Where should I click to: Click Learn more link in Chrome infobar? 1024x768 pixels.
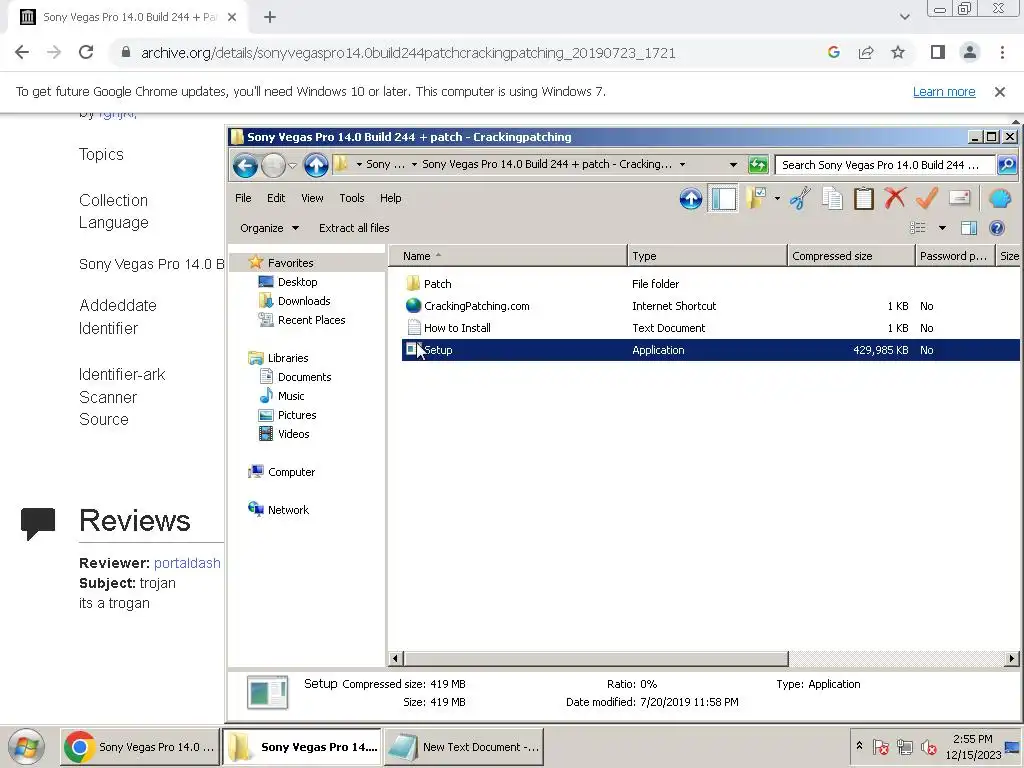[944, 91]
